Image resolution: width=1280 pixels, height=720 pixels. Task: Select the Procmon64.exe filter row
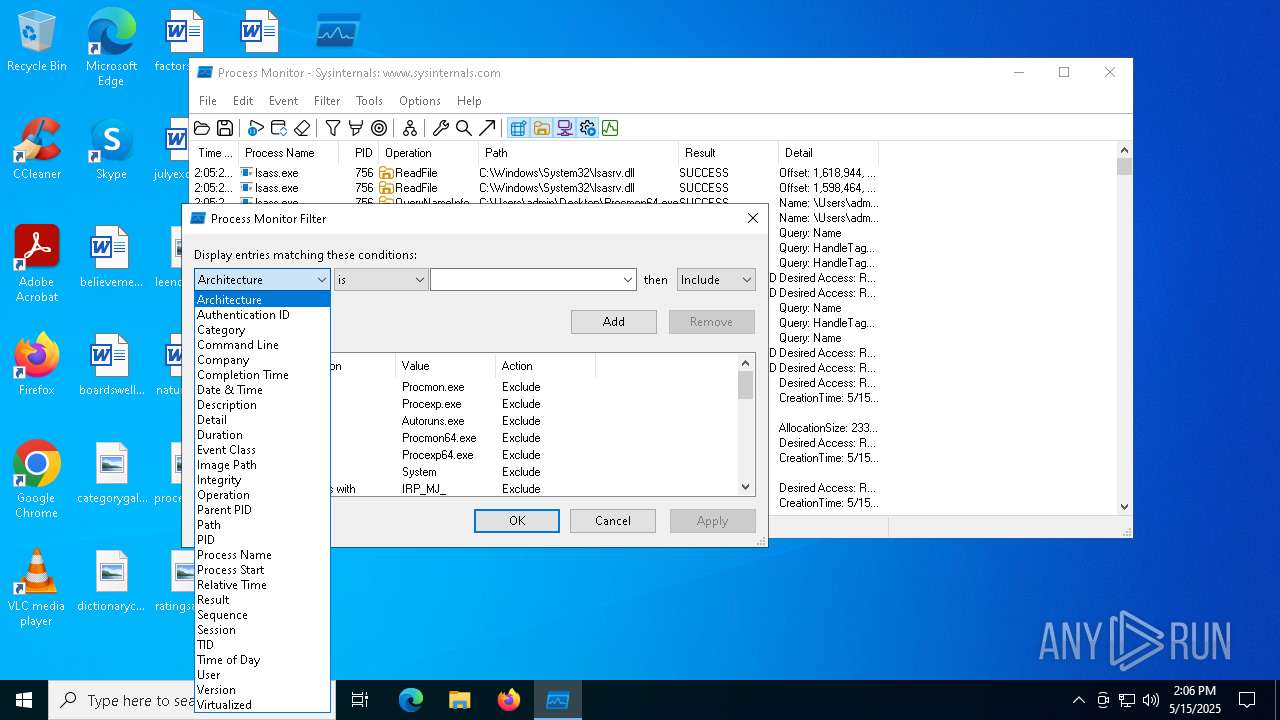tap(466, 438)
